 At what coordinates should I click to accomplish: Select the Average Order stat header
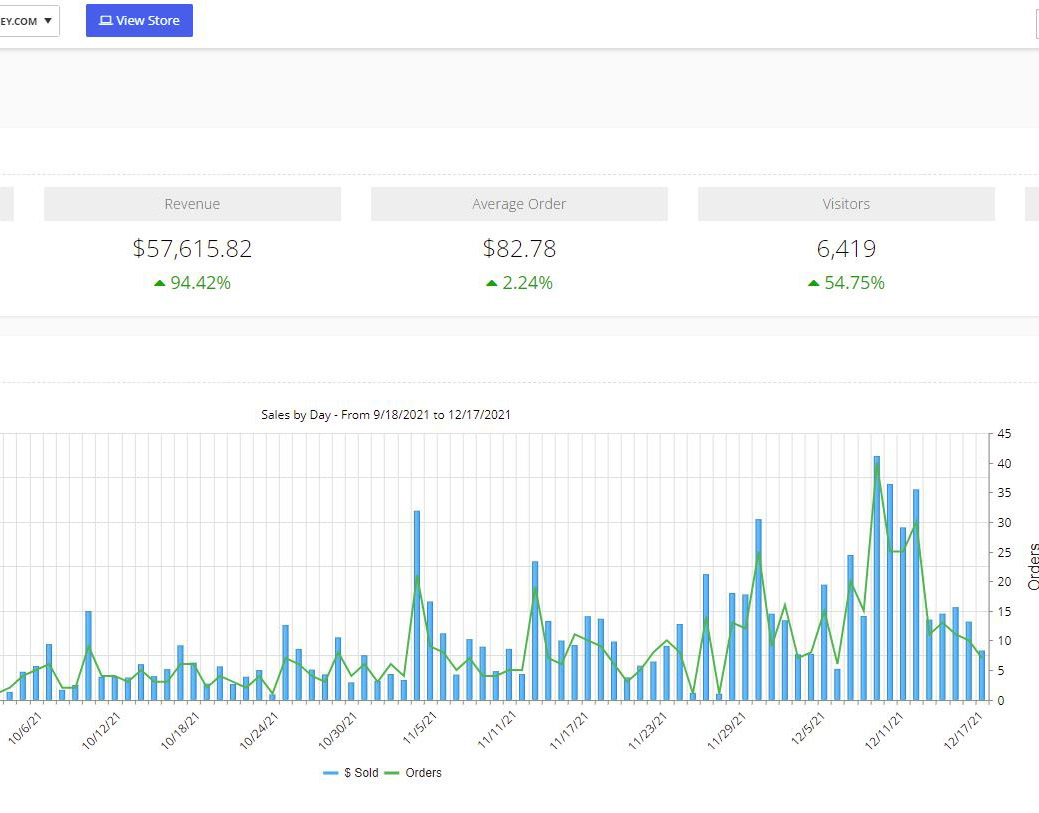click(x=519, y=204)
